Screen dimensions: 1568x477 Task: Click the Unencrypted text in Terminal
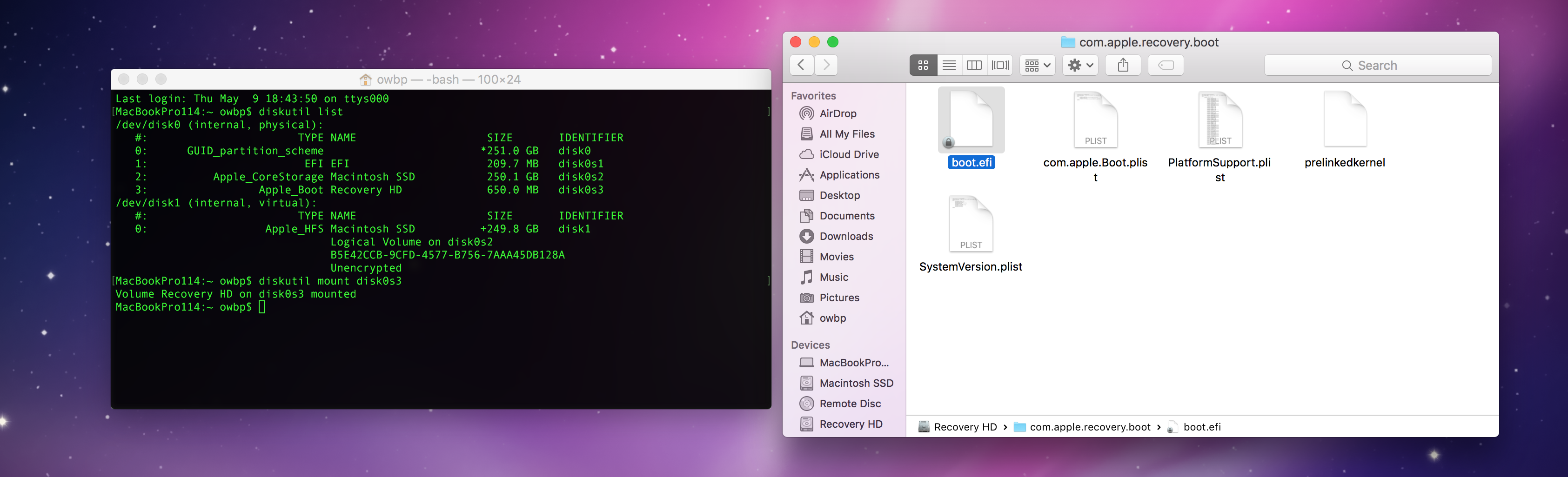pyautogui.click(x=366, y=268)
